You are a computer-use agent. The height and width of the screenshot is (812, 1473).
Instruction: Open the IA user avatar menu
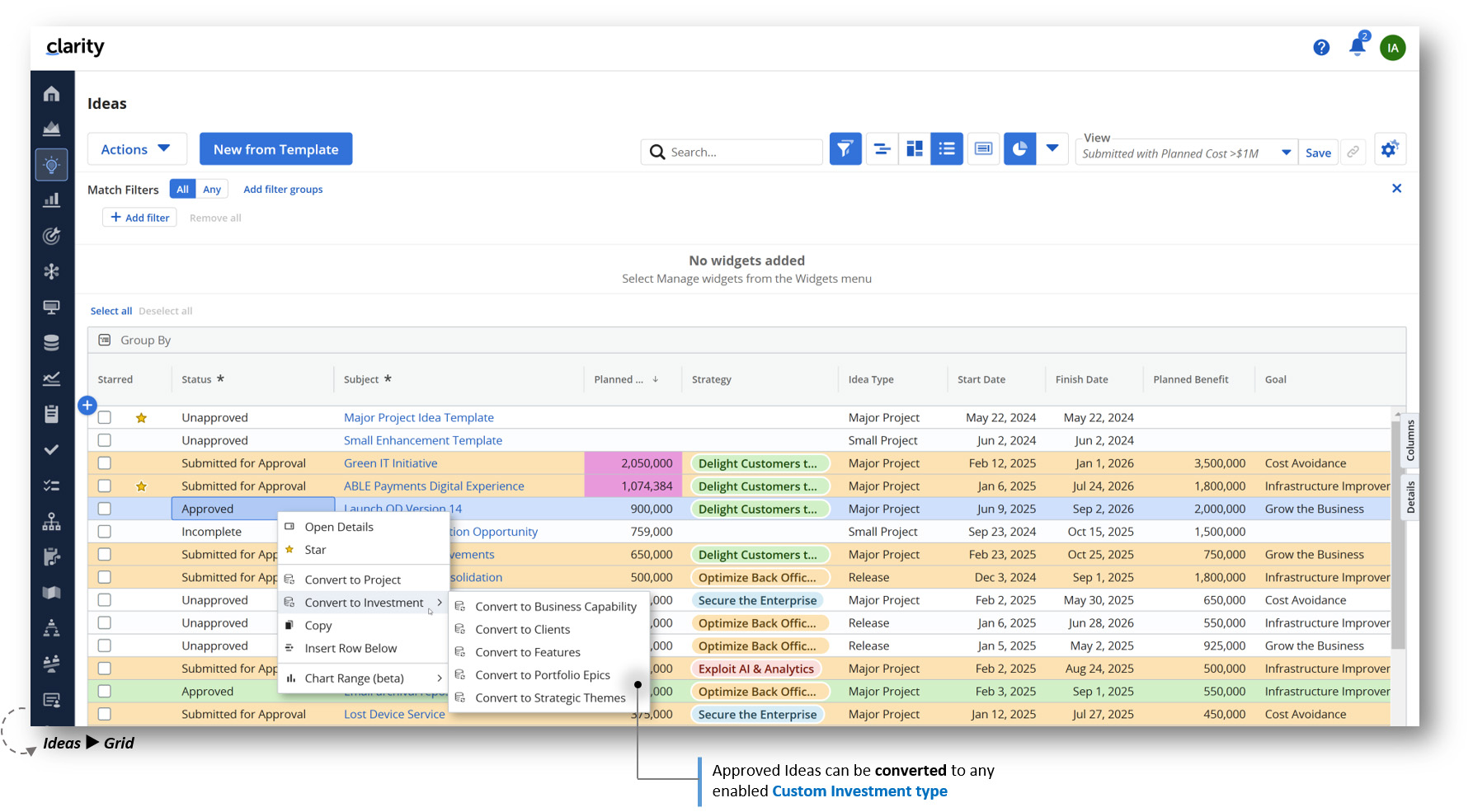tap(1393, 48)
